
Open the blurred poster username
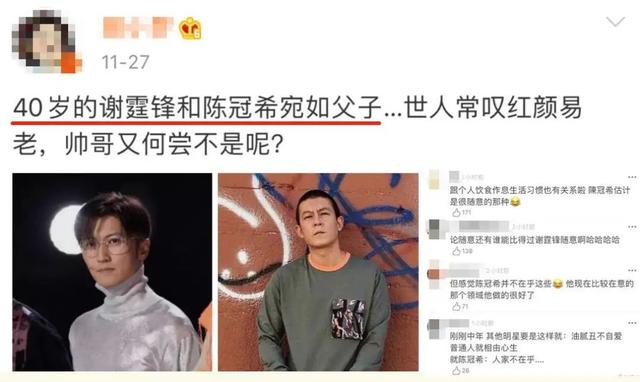click(x=138, y=28)
